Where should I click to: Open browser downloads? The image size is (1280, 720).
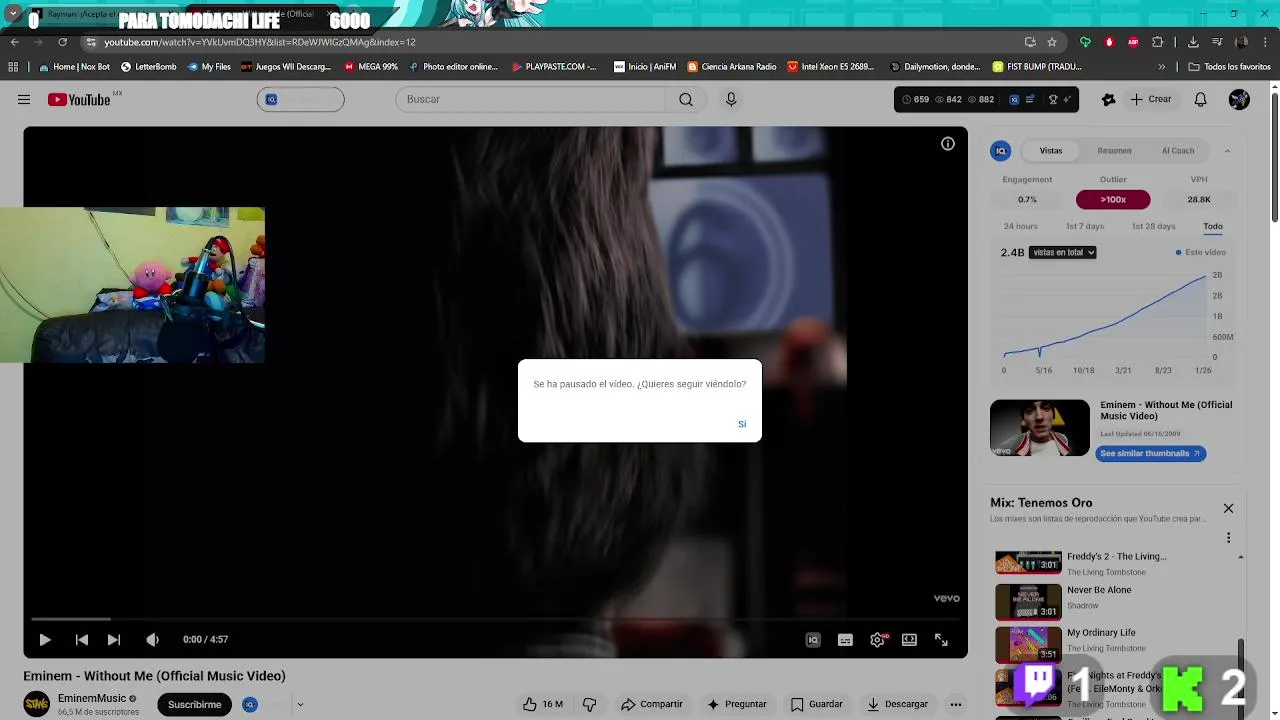point(1193,42)
